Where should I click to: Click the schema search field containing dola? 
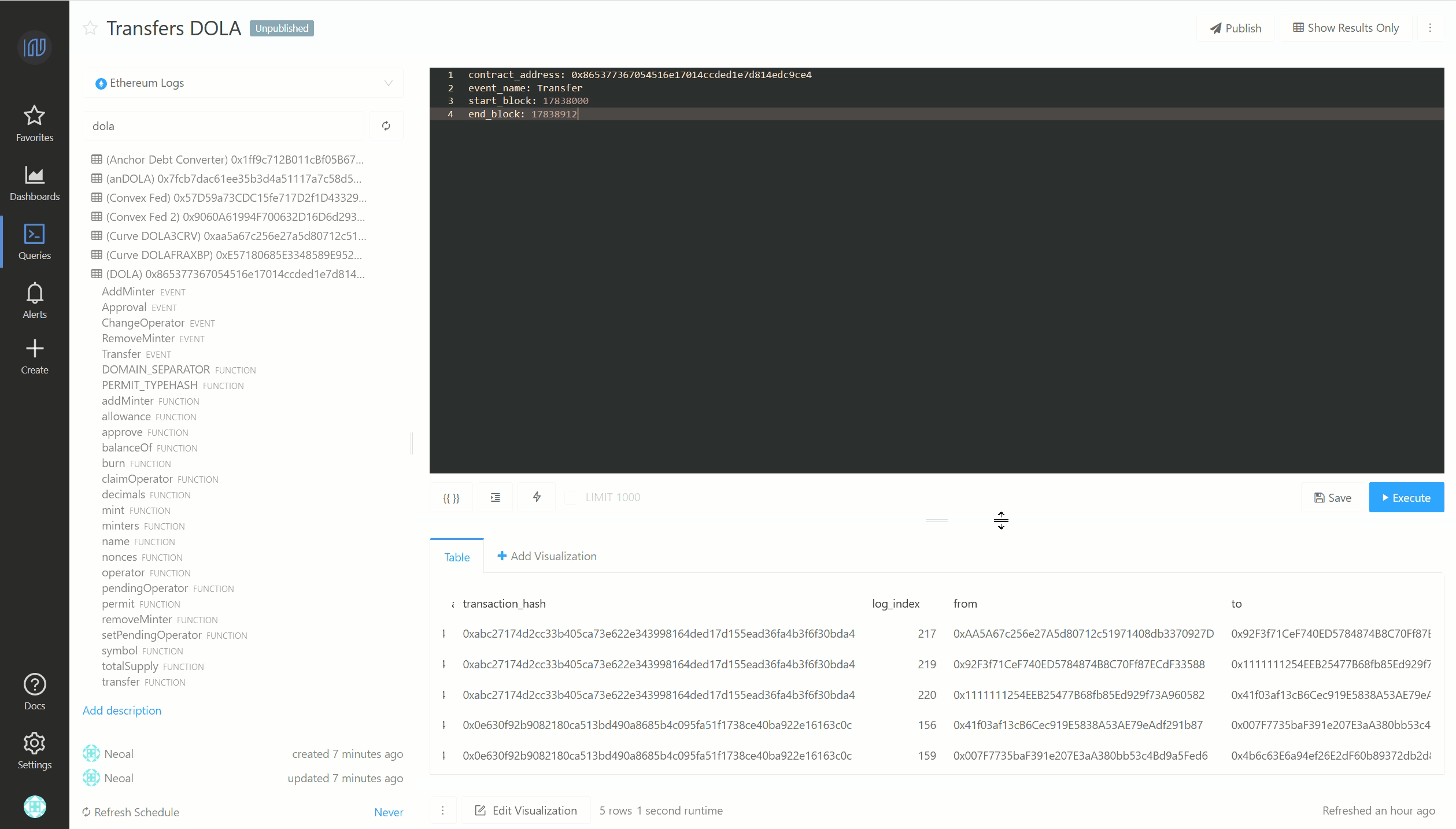click(224, 126)
